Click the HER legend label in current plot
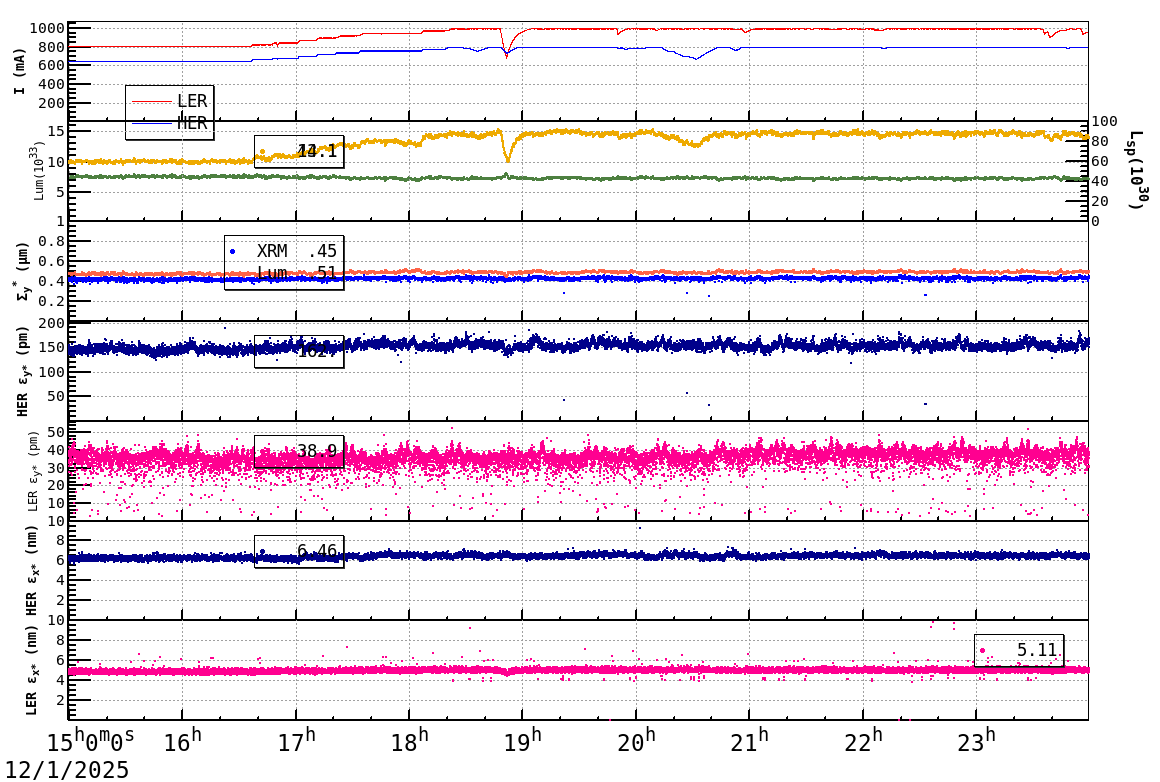The width and height of the screenshot is (1160, 782). click(x=192, y=123)
